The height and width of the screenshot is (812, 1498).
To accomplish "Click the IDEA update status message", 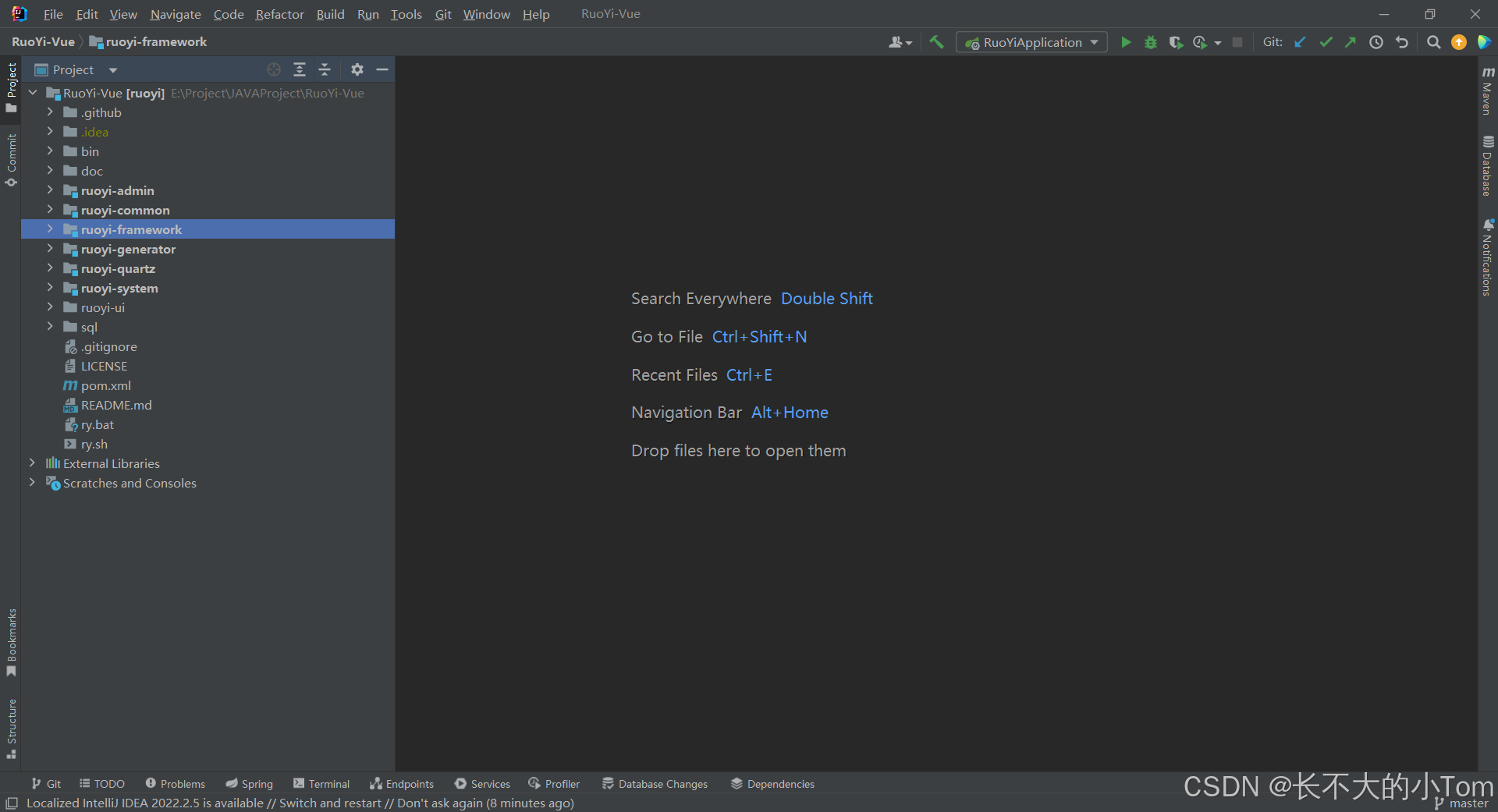I will [300, 803].
